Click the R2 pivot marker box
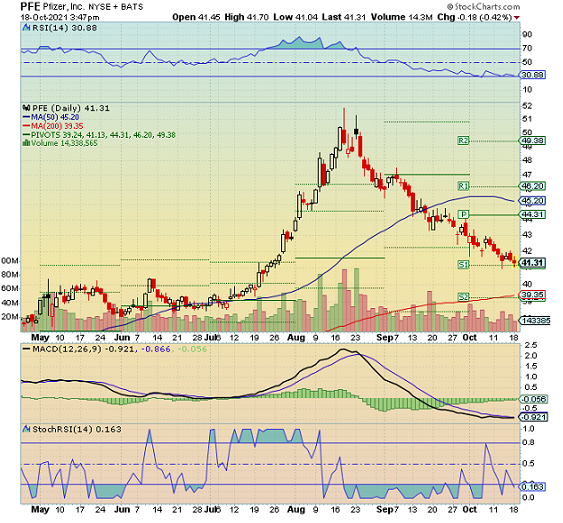This screenshot has height=523, width=563. pos(464,140)
